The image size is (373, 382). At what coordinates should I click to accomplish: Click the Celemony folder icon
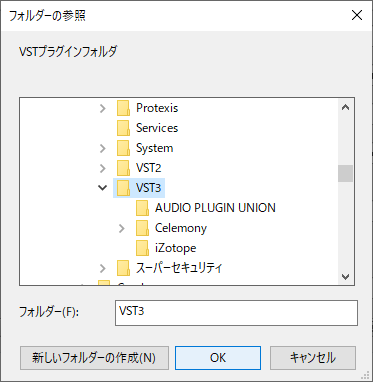[142, 228]
